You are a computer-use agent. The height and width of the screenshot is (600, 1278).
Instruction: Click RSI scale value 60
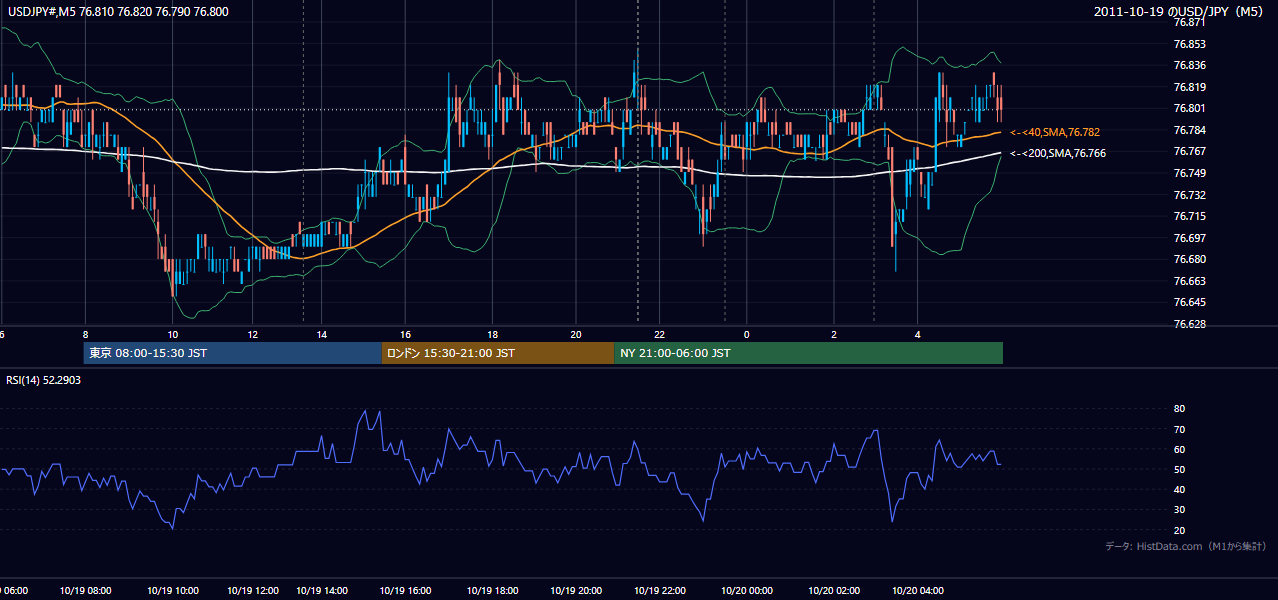(1180, 450)
